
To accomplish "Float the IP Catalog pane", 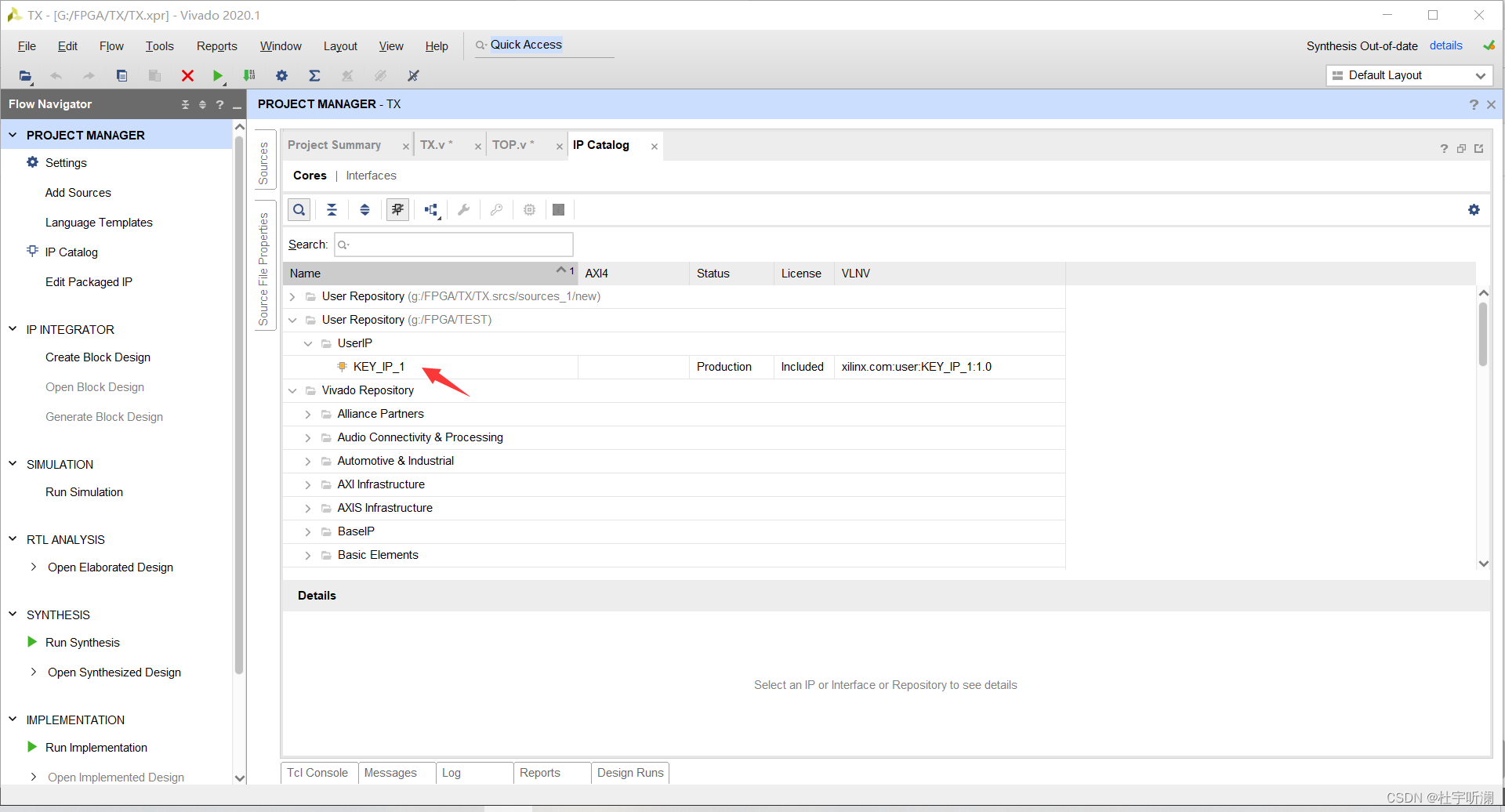I will [1479, 149].
